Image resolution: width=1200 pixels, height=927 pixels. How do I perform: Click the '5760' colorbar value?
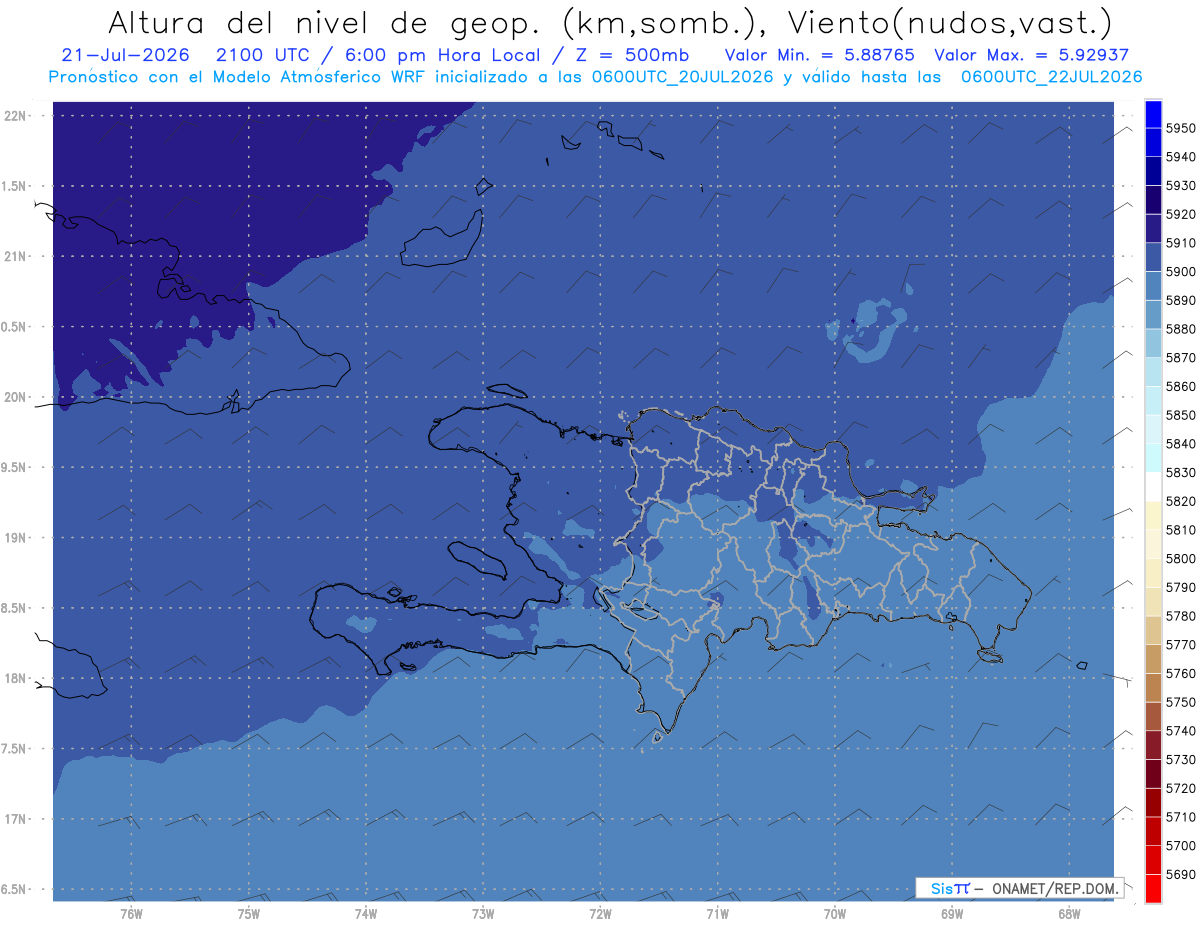(1180, 673)
